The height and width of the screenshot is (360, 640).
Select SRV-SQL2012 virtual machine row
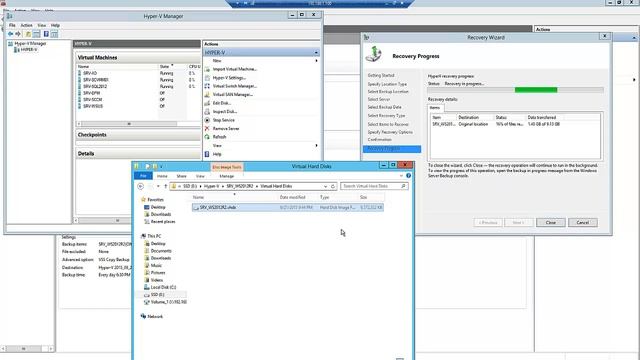138,86
